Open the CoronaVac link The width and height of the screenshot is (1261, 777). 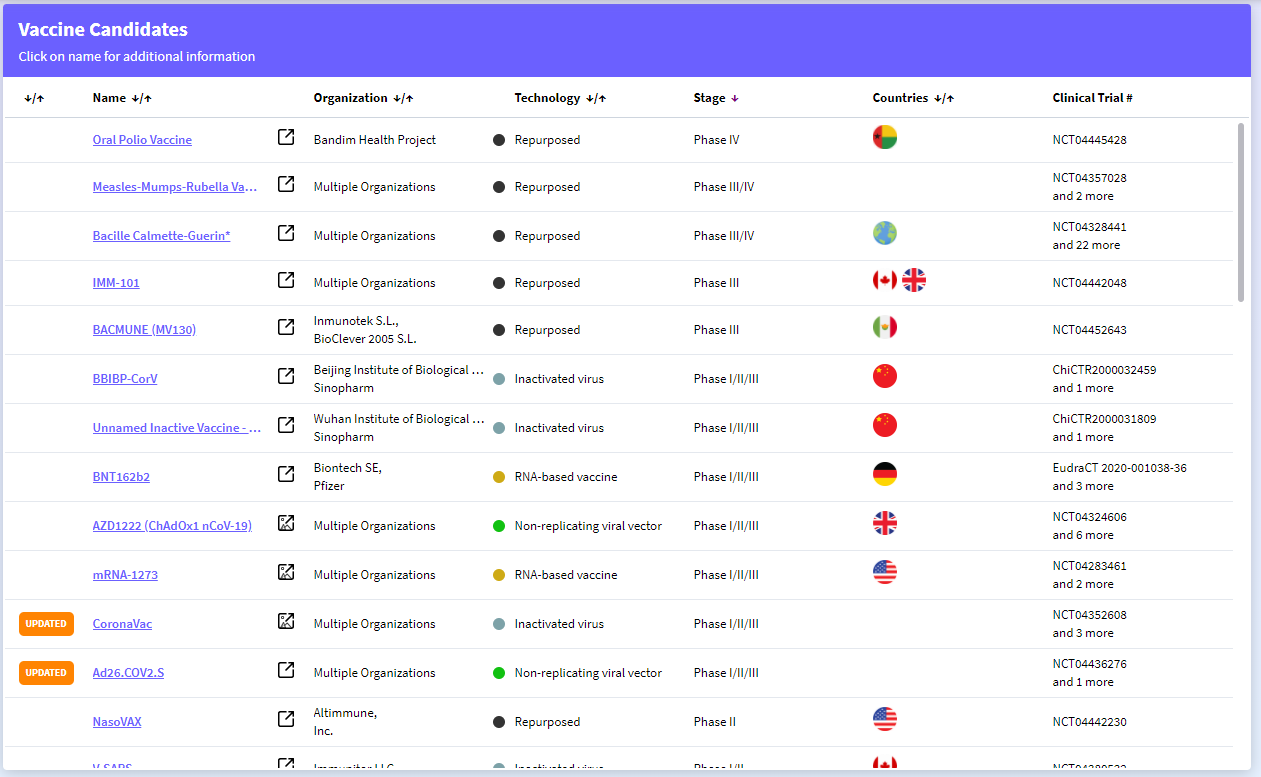point(122,624)
